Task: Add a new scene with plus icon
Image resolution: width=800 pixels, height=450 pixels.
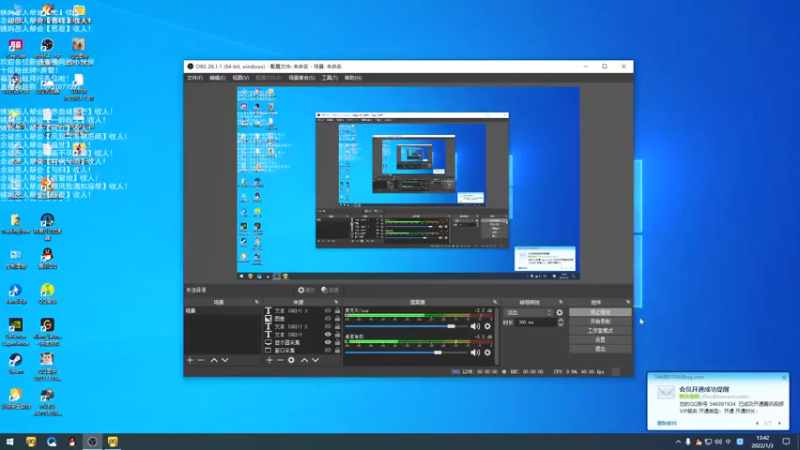Action: [x=190, y=360]
